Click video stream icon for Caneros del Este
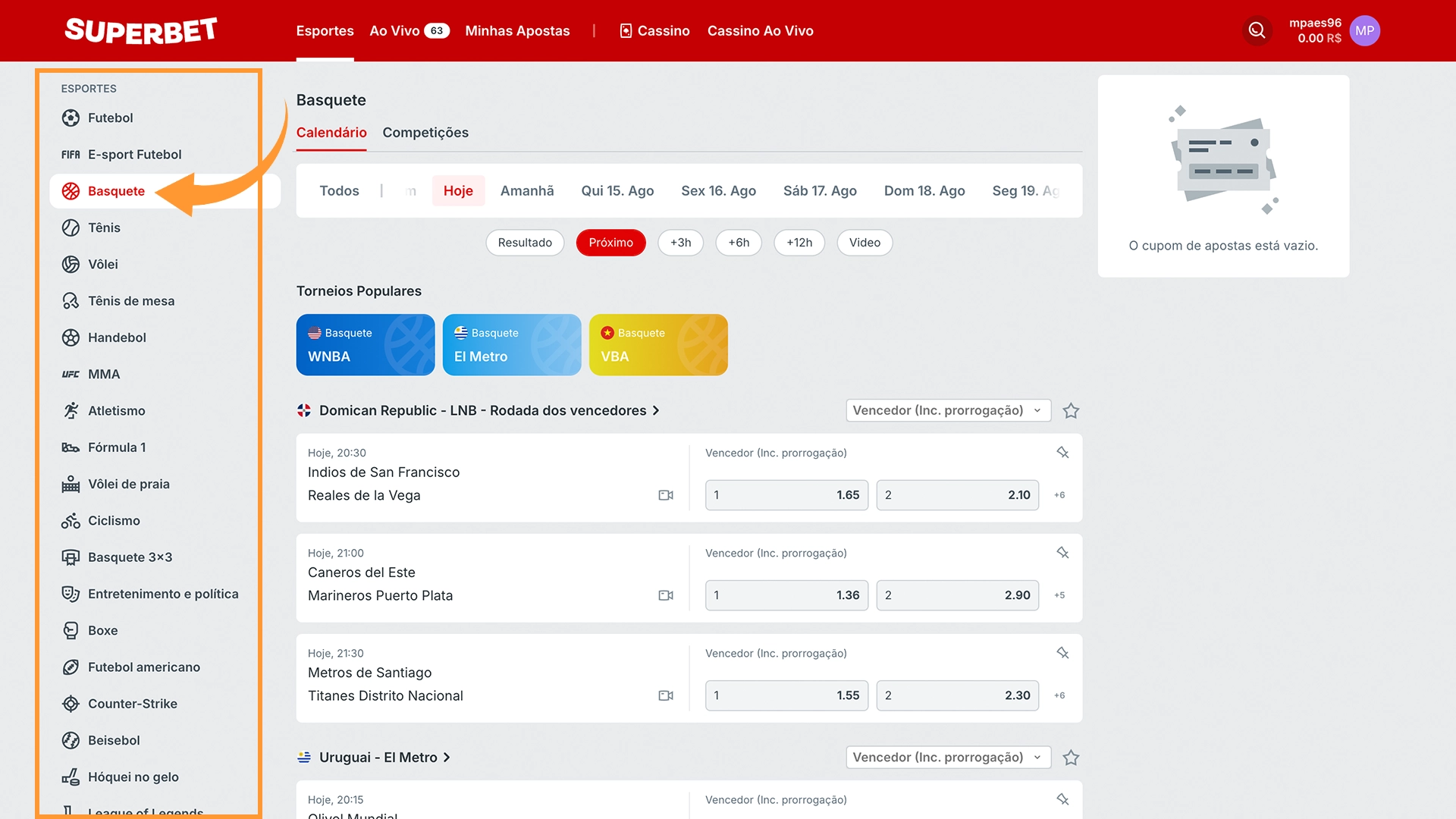The image size is (1456, 819). tap(666, 595)
